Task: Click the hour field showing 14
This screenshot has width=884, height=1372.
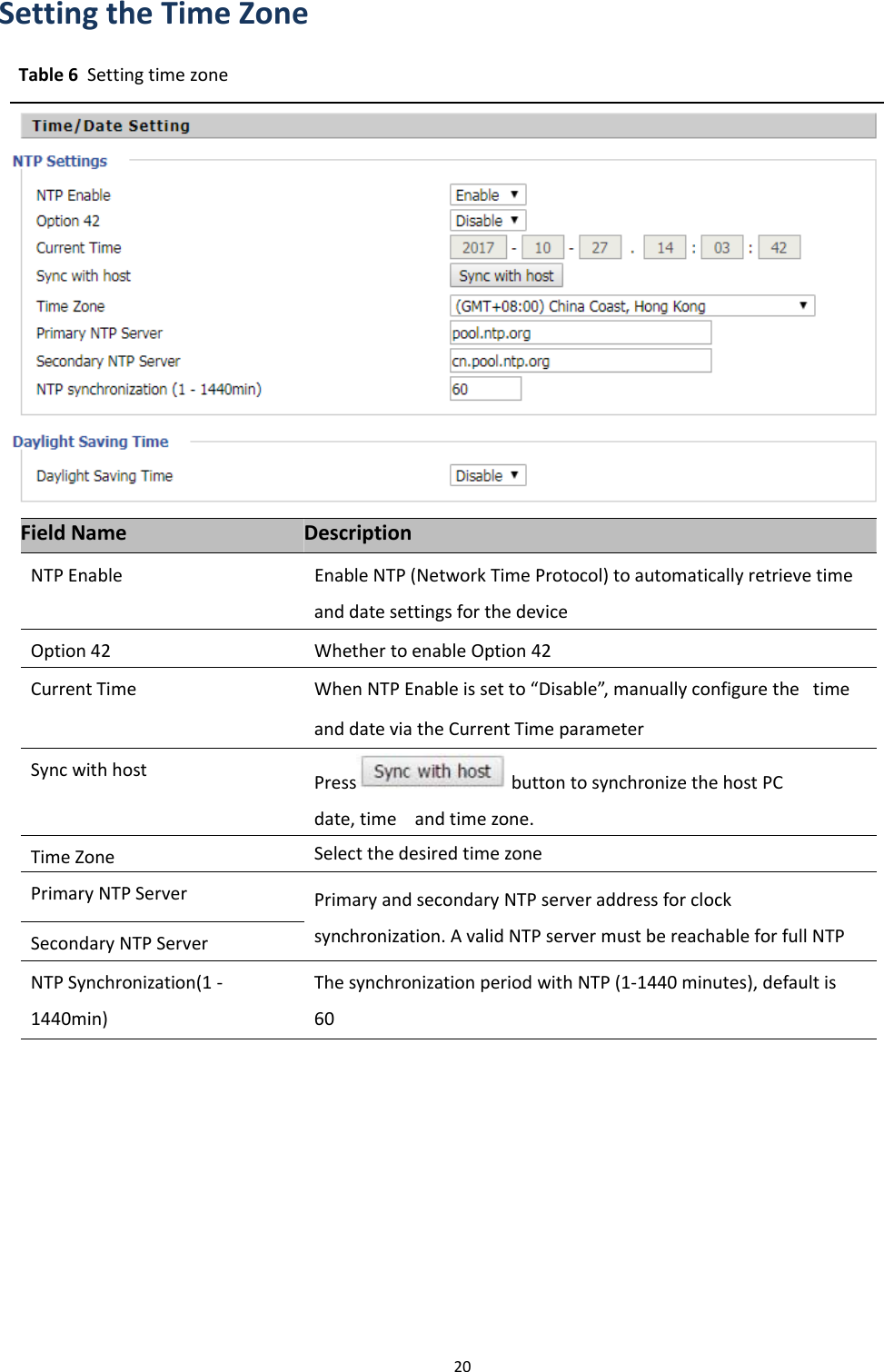Action: click(x=664, y=246)
